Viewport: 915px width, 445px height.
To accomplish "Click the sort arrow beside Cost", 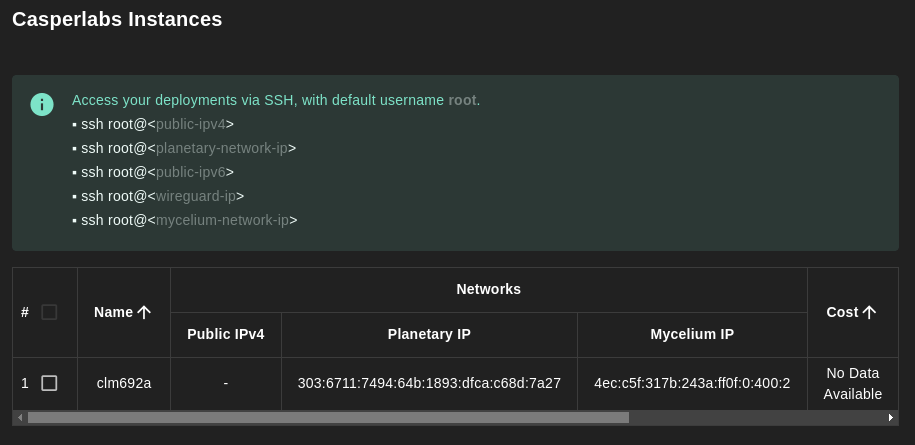I will (x=869, y=312).
